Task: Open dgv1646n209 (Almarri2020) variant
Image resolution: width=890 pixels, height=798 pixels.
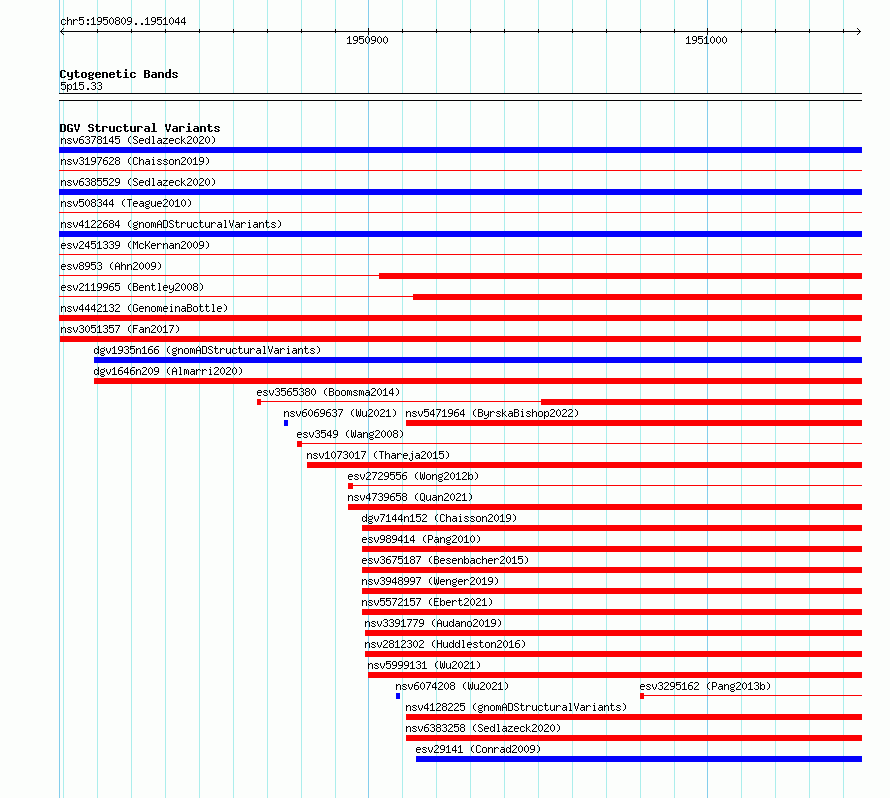Action: point(168,371)
